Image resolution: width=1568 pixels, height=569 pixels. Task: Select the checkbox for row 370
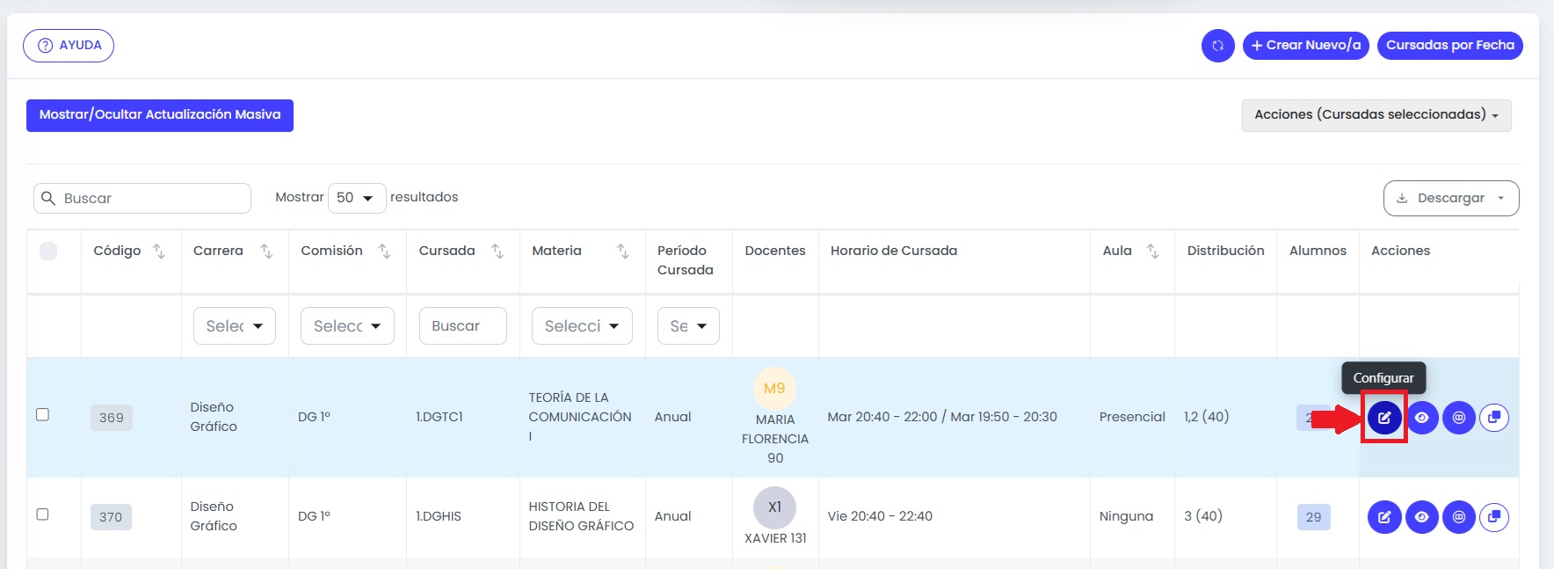(42, 514)
